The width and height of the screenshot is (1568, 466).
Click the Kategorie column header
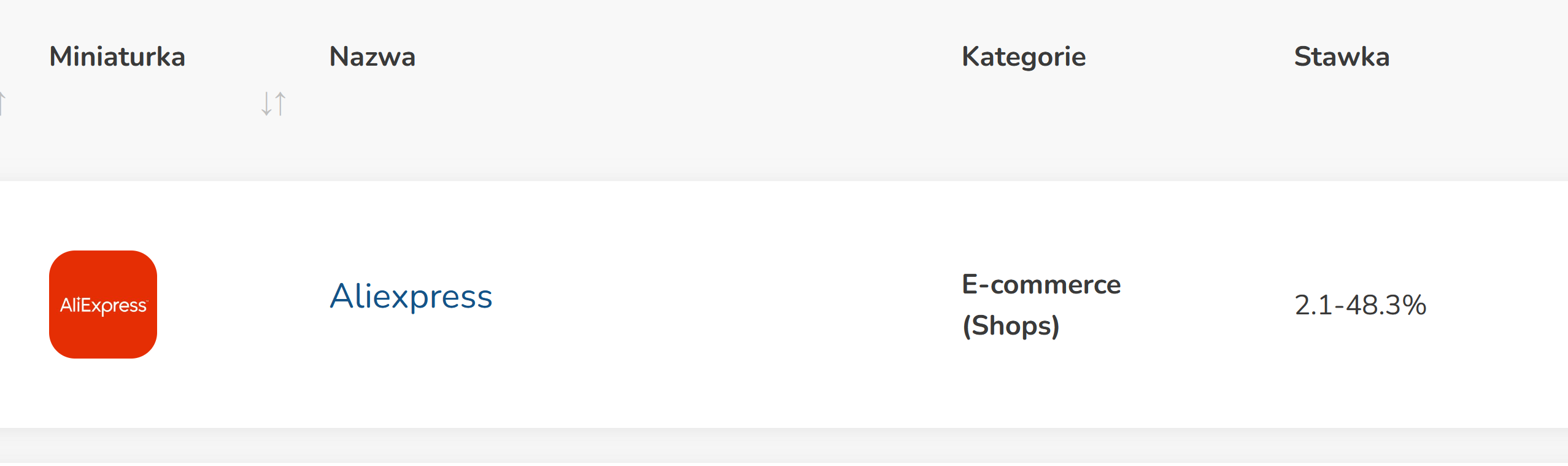[x=1023, y=56]
